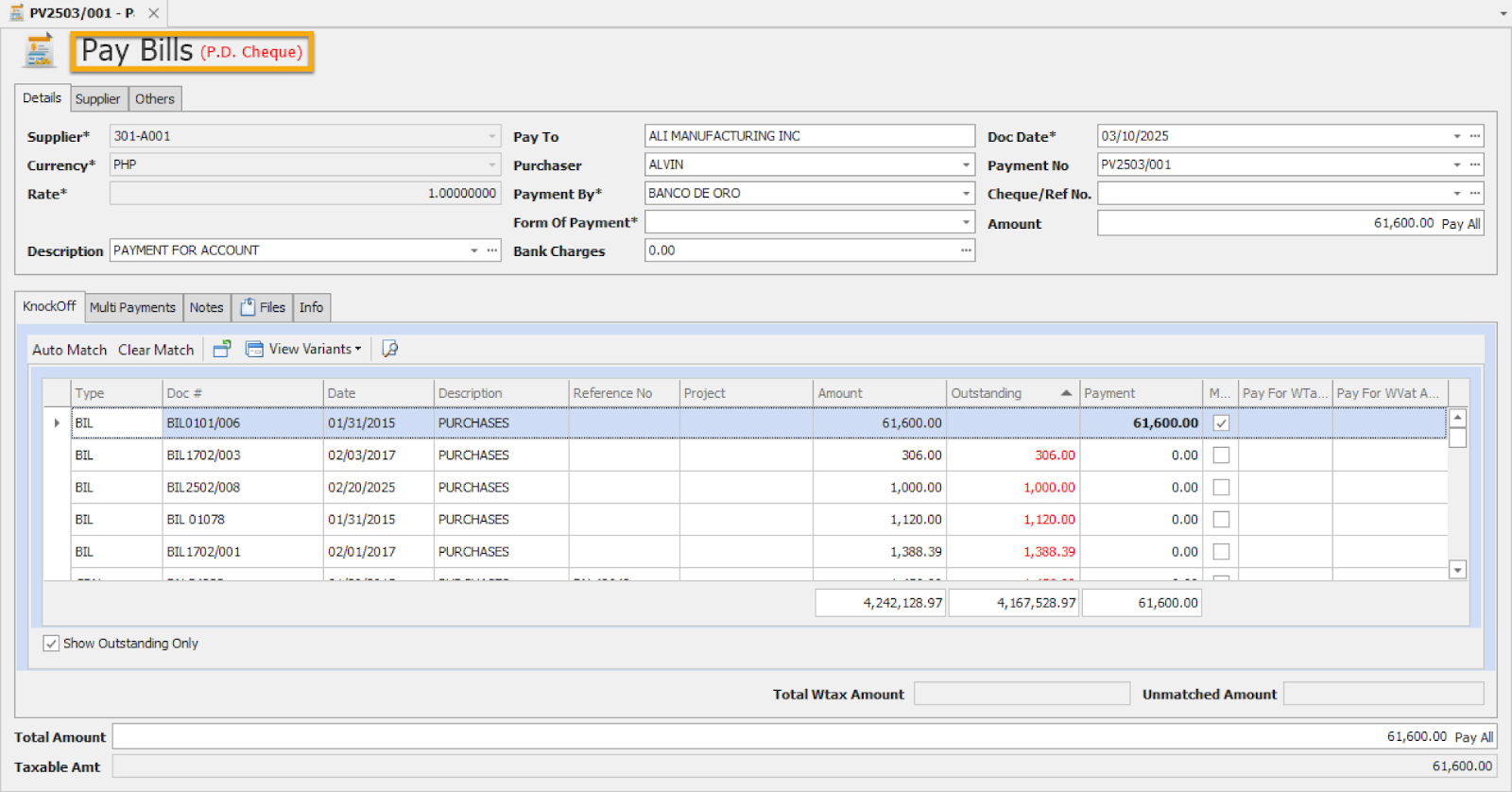
Task: Close the PV2503/001 document tab
Action: pos(153,13)
